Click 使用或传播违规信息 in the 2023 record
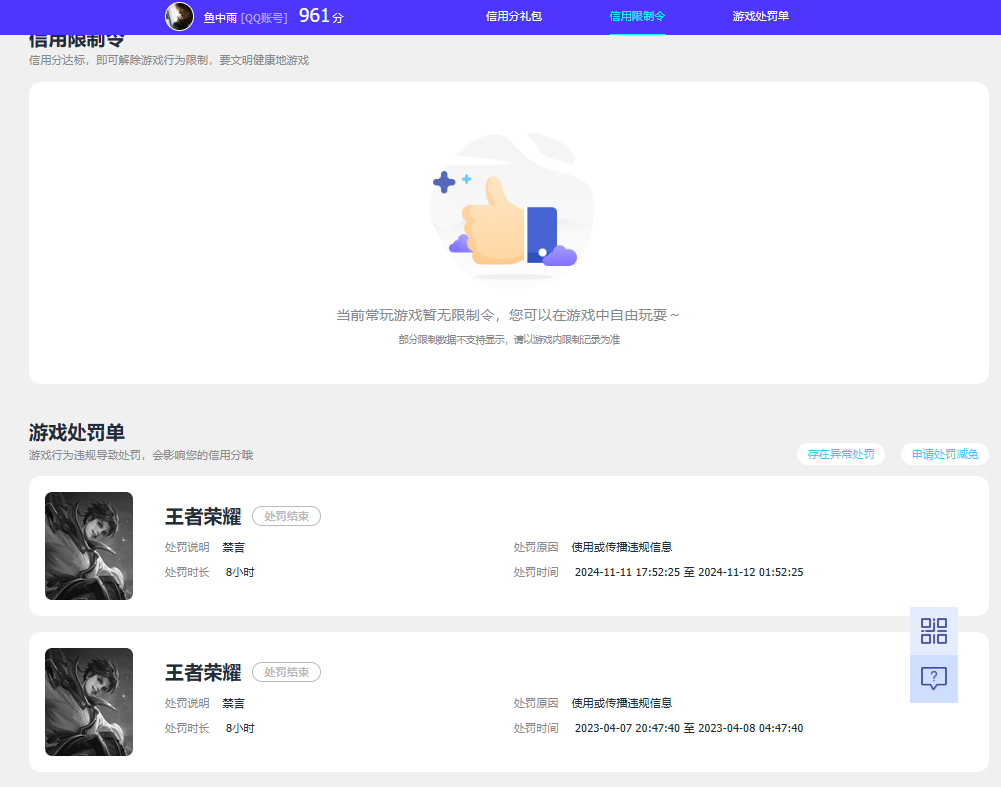The image size is (1001, 787). [x=622, y=703]
